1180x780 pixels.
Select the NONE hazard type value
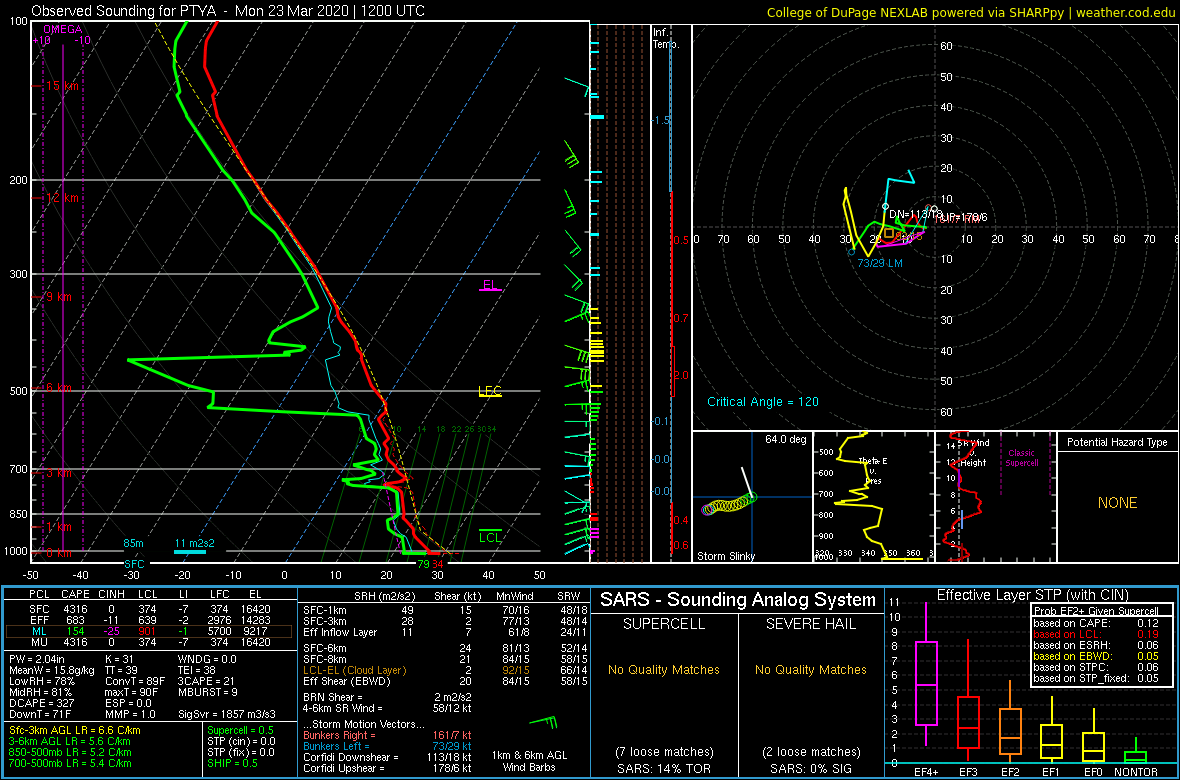click(1117, 503)
